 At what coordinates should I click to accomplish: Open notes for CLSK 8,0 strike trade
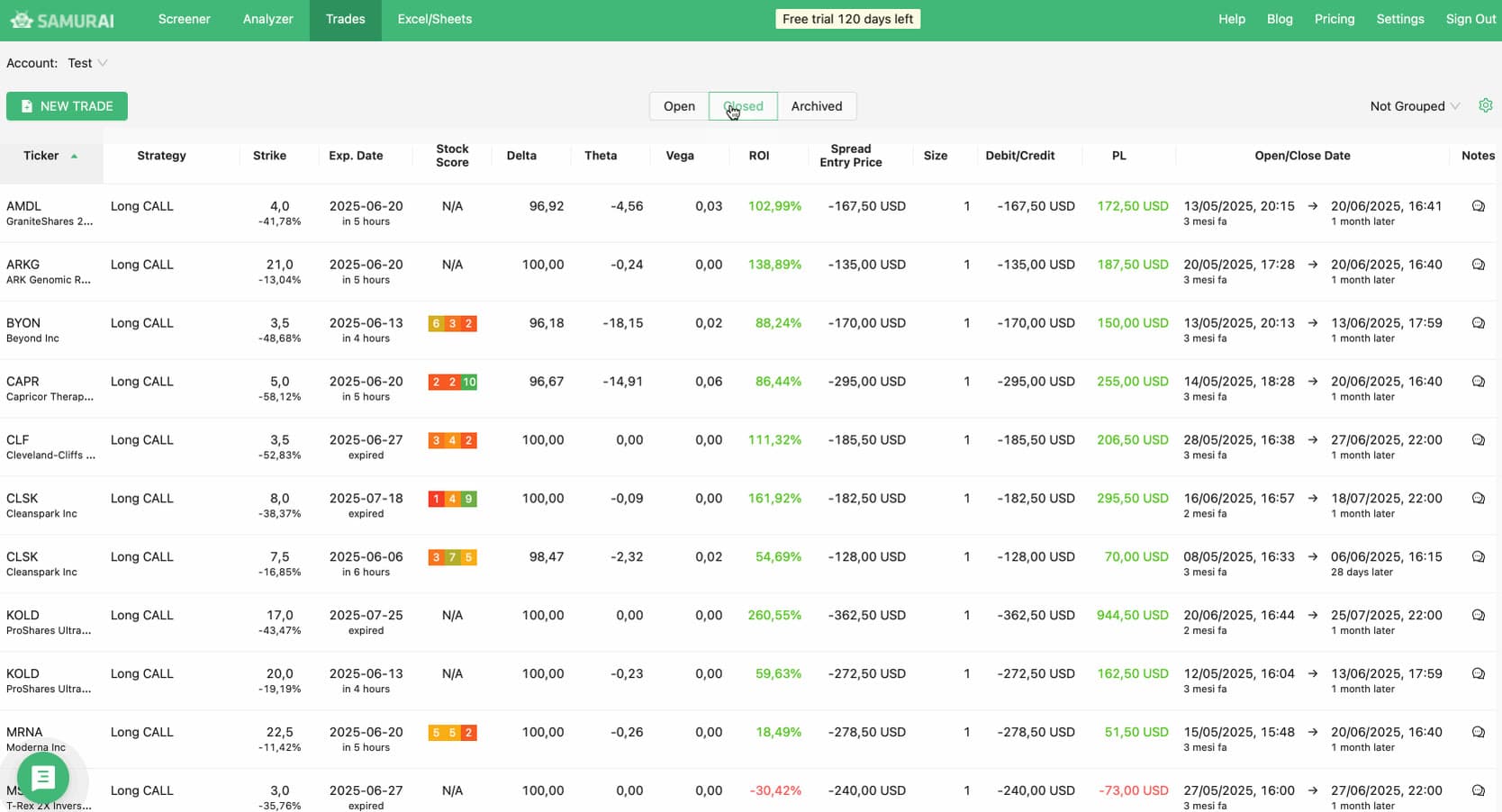tap(1478, 499)
